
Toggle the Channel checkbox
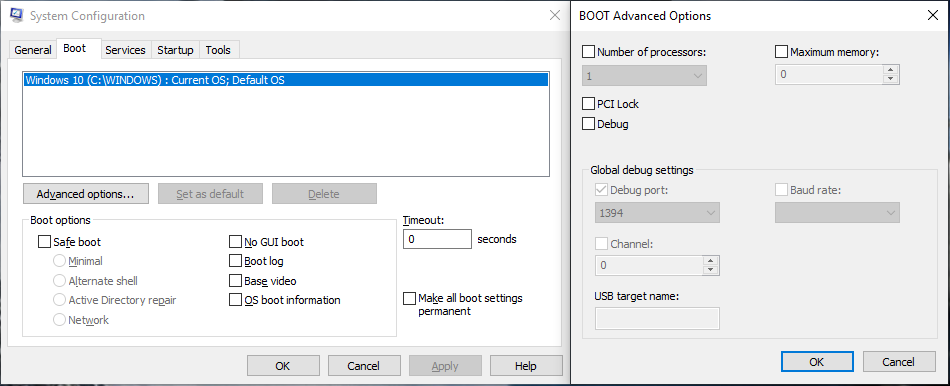(602, 244)
